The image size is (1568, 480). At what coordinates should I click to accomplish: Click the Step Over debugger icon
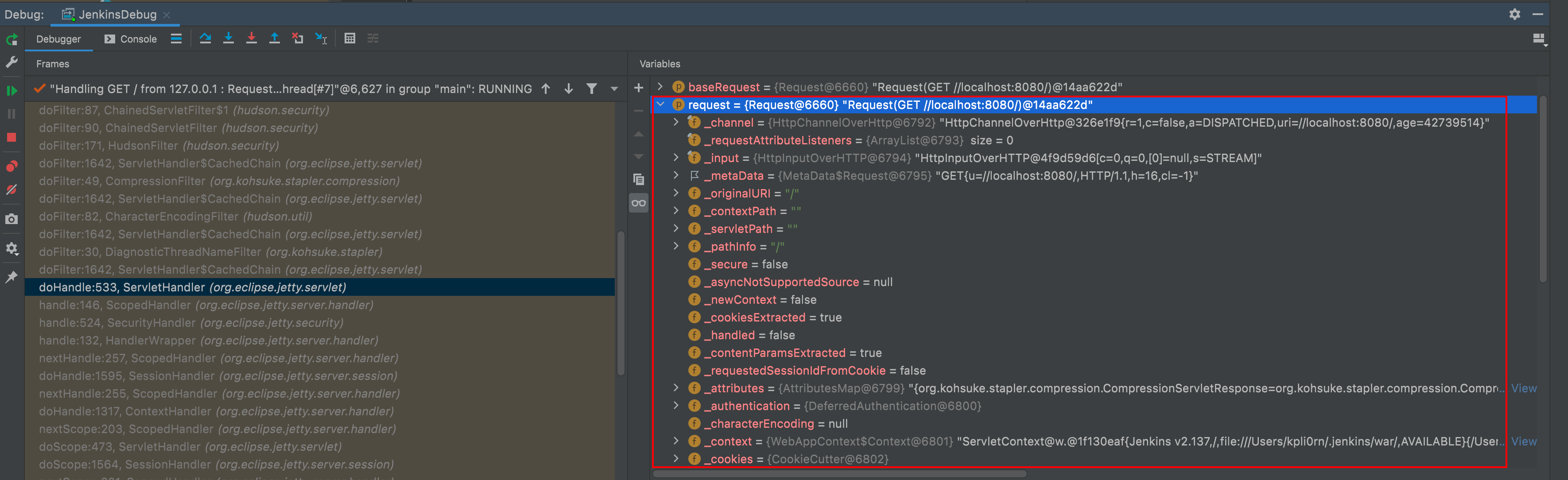click(x=205, y=39)
